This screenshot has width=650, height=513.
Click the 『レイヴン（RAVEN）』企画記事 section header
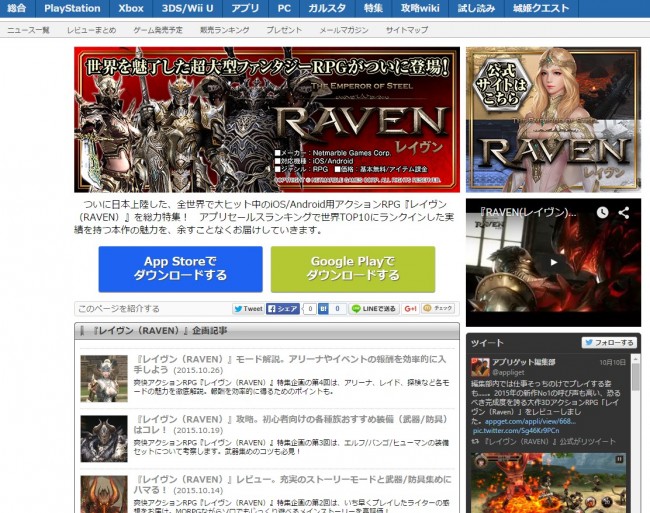[x=267, y=331]
